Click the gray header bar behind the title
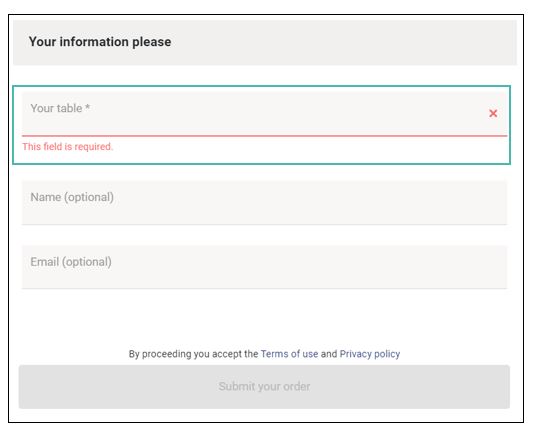This screenshot has height=439, width=534. [x=265, y=43]
